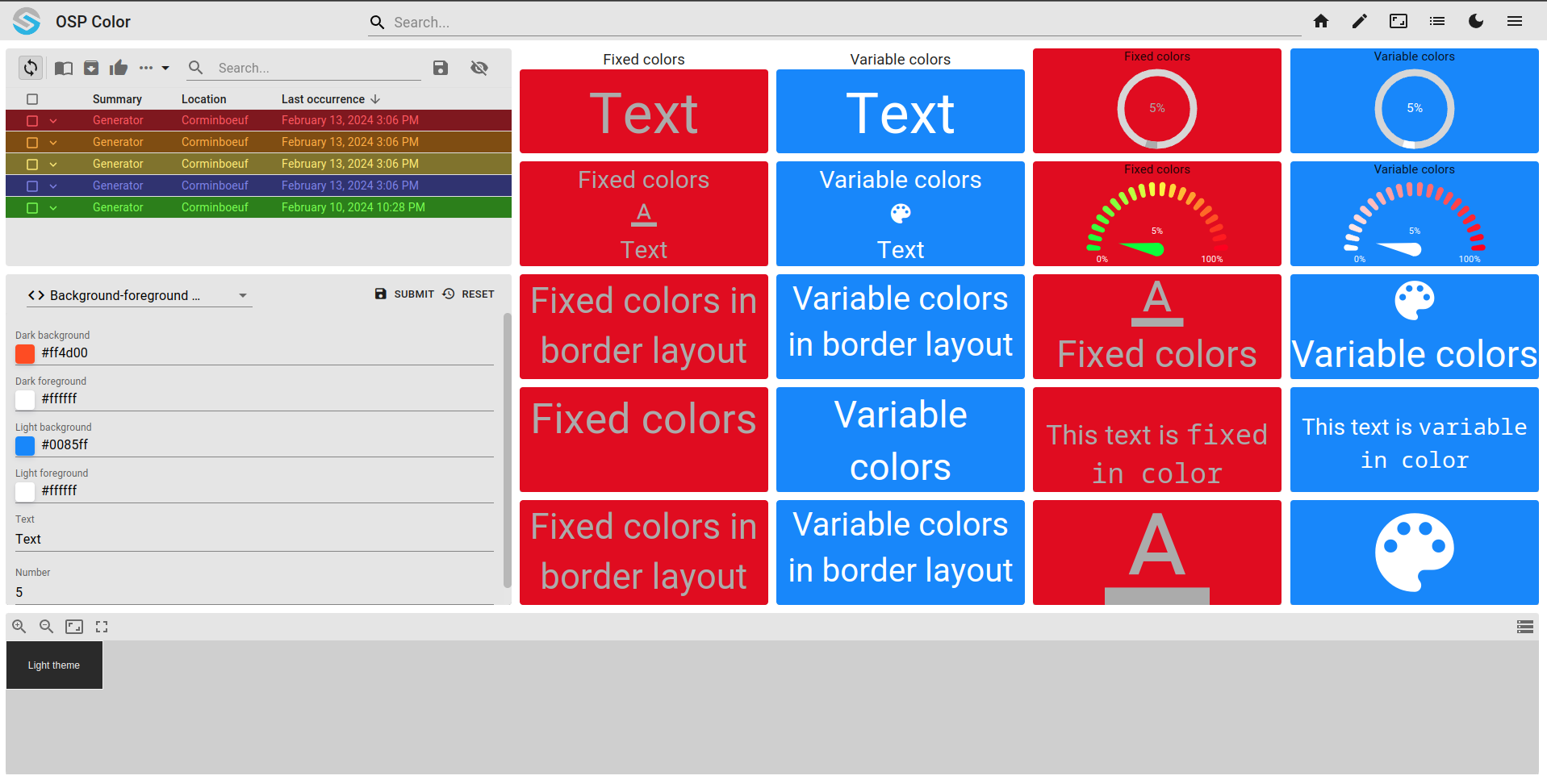Check the green Generator row checkbox

[32, 207]
